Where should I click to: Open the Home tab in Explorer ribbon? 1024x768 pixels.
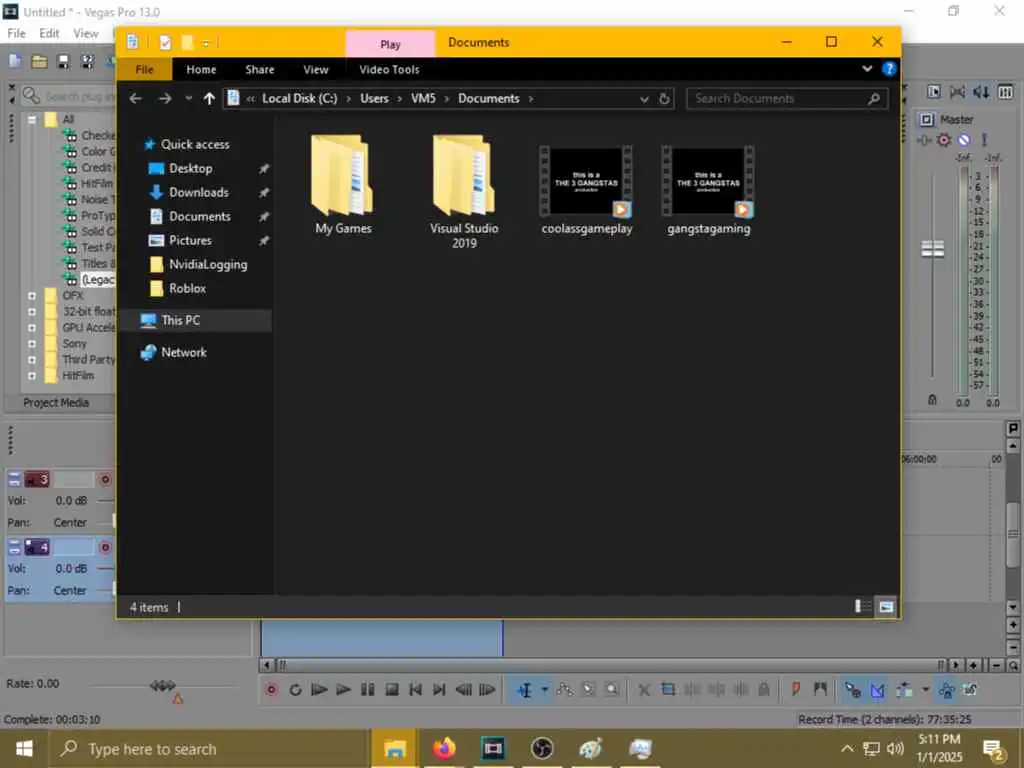pos(201,69)
